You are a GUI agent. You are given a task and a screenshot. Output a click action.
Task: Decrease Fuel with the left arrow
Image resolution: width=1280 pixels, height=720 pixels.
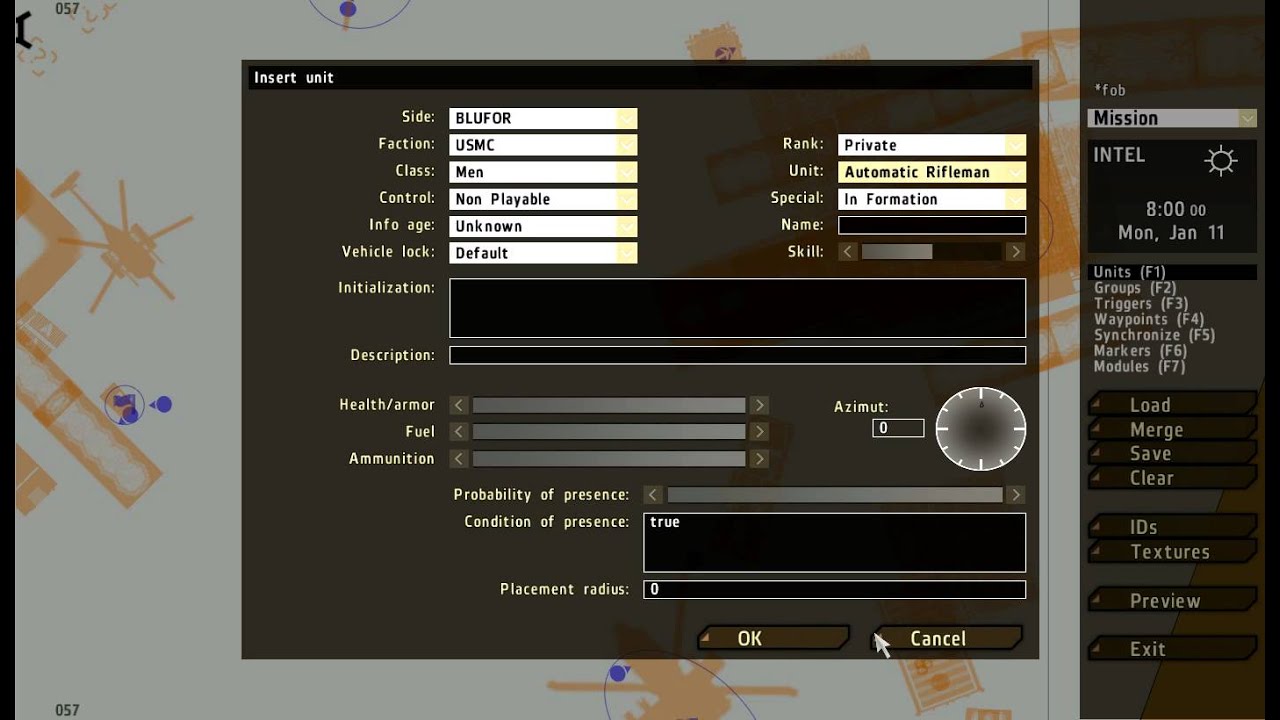click(458, 432)
